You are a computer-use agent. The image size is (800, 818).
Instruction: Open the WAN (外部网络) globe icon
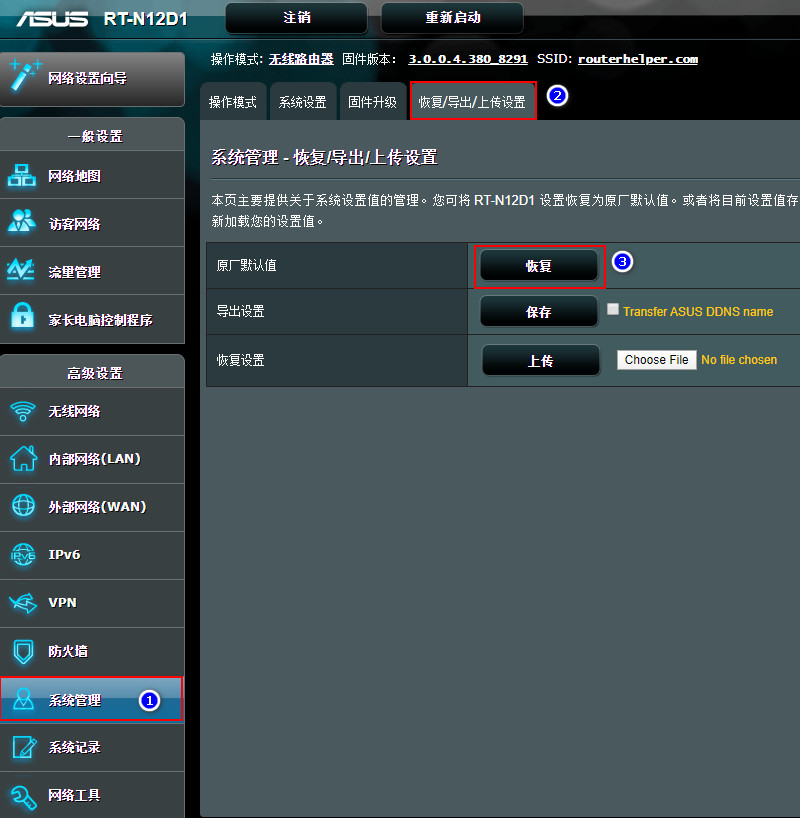pyautogui.click(x=22, y=507)
